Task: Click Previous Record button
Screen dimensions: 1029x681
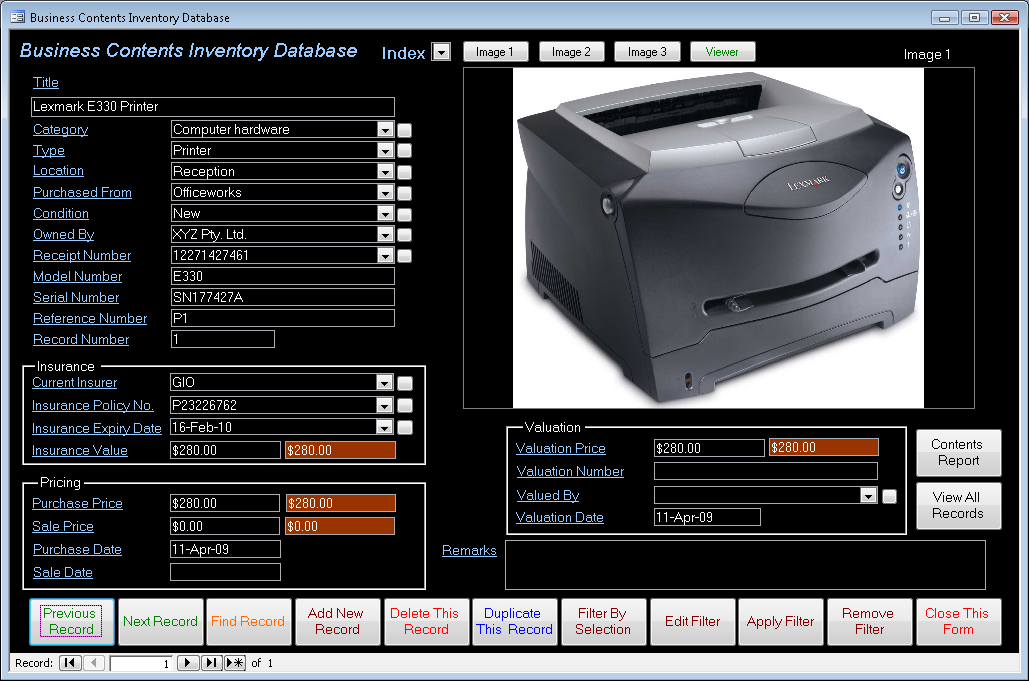Action: (x=72, y=621)
